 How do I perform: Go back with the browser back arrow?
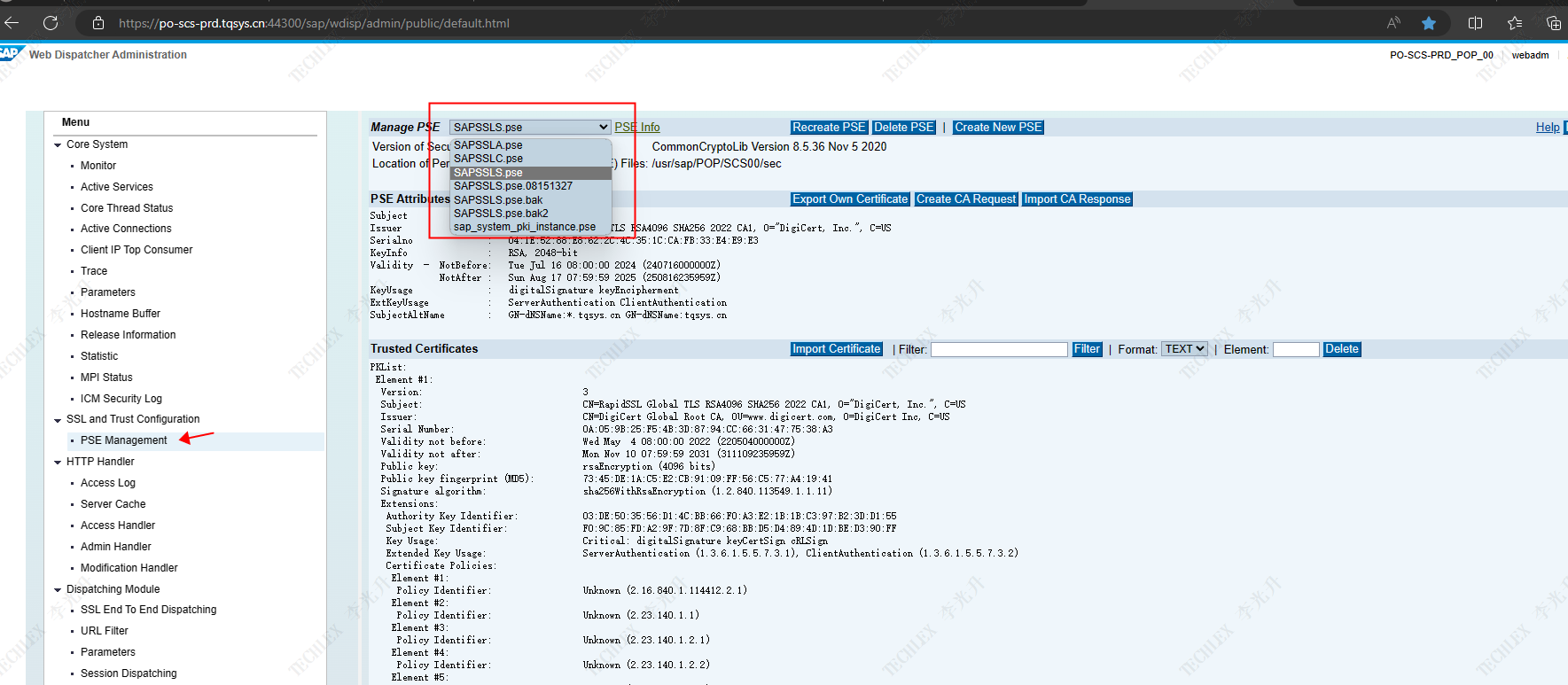coord(12,23)
